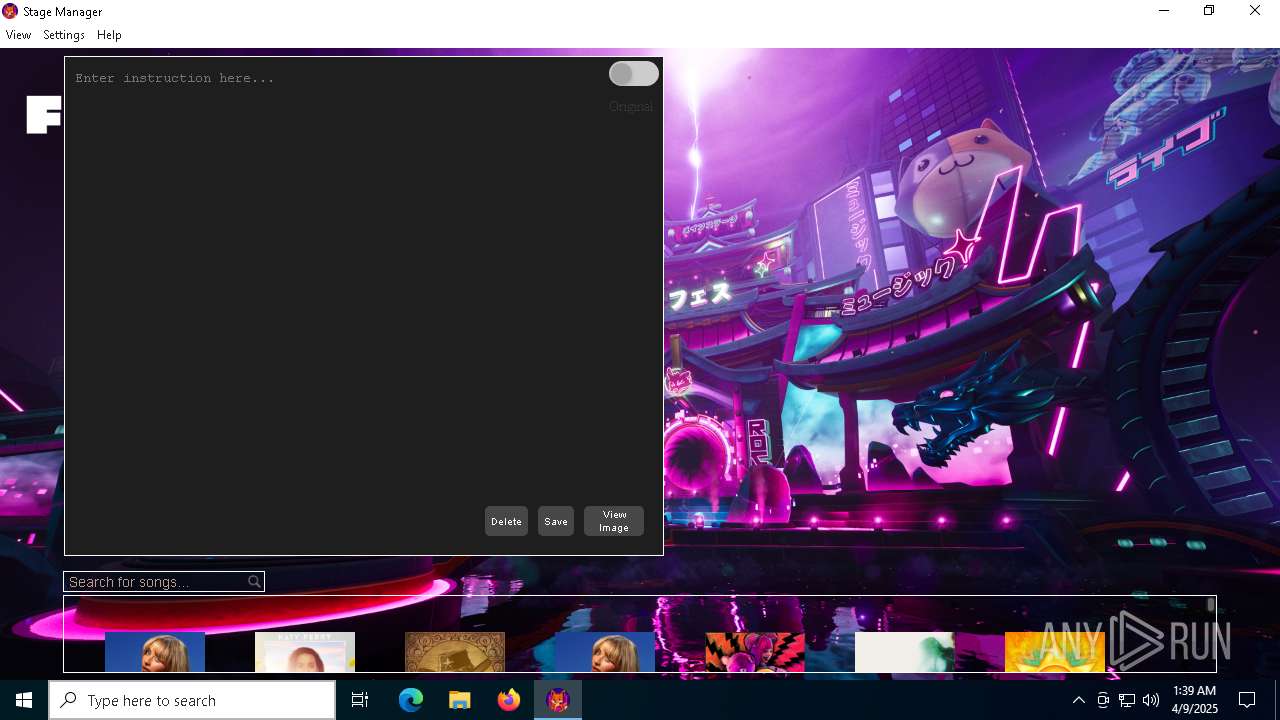Click the Stage Manager title bar icon
The width and height of the screenshot is (1280, 720).
click(x=10, y=11)
